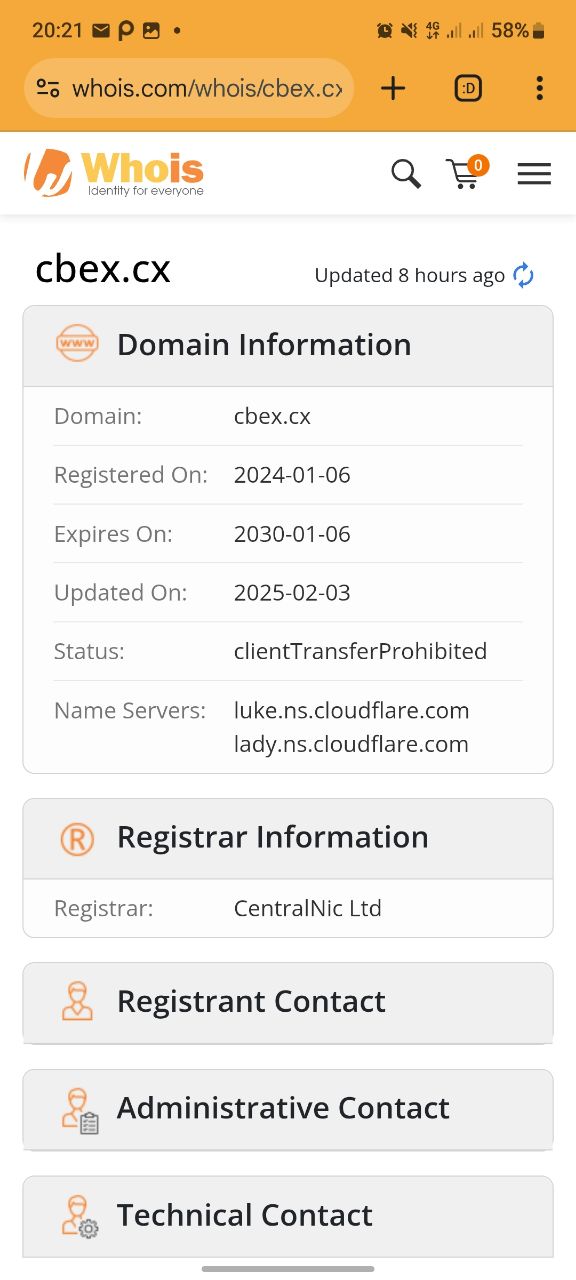Click the Domain Information header
This screenshot has height=1280, width=576.
tap(288, 346)
